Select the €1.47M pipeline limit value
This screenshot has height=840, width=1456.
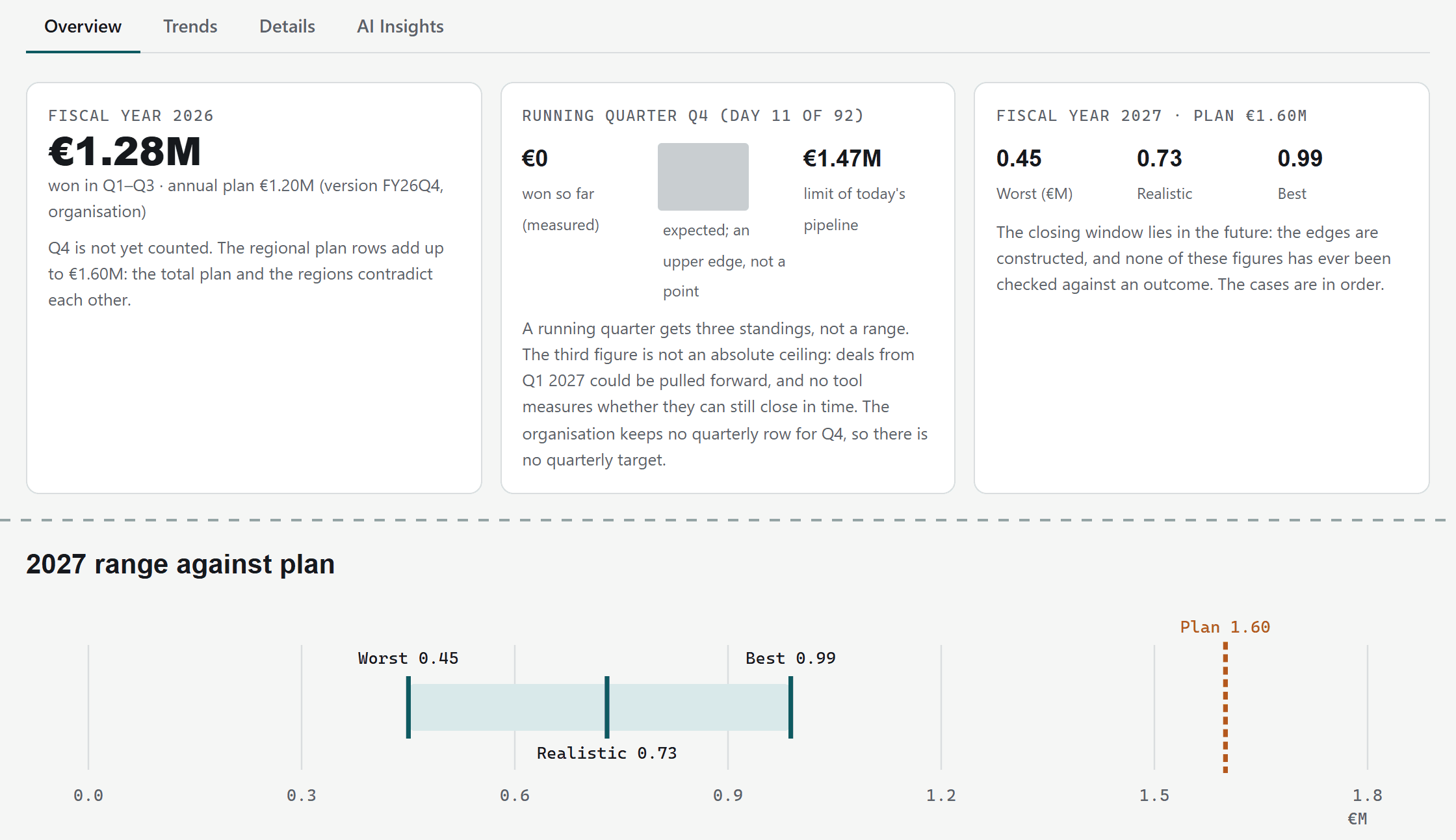click(x=842, y=158)
